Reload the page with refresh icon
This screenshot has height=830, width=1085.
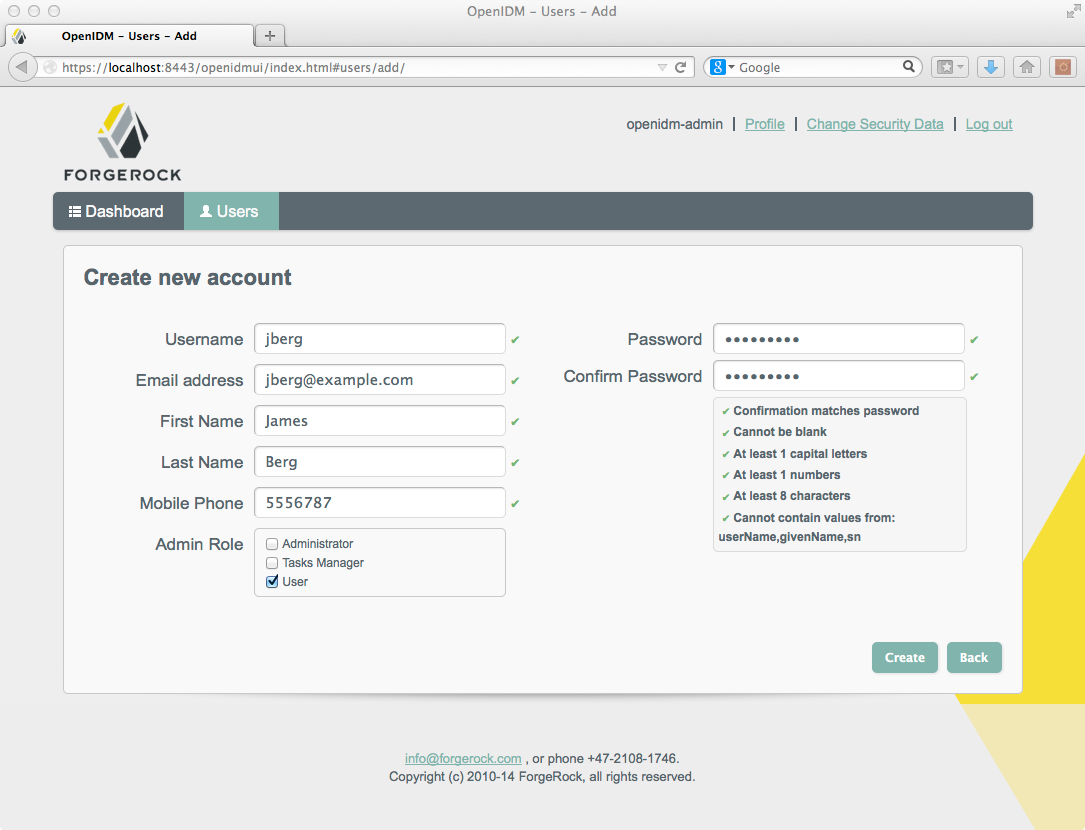pyautogui.click(x=681, y=67)
